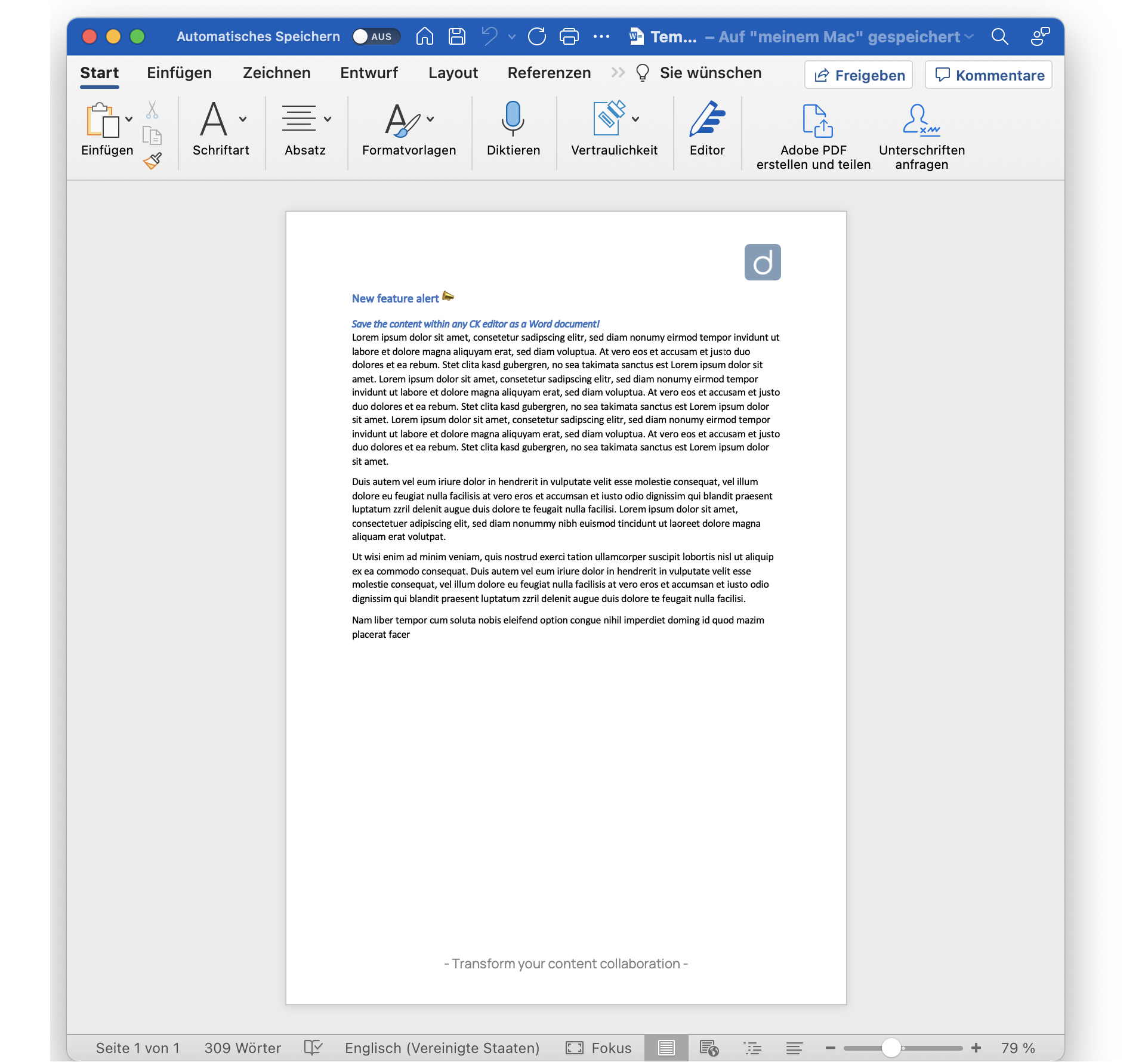The width and height of the screenshot is (1148, 1062).
Task: Zoom out with minus button
Action: coord(830,1048)
